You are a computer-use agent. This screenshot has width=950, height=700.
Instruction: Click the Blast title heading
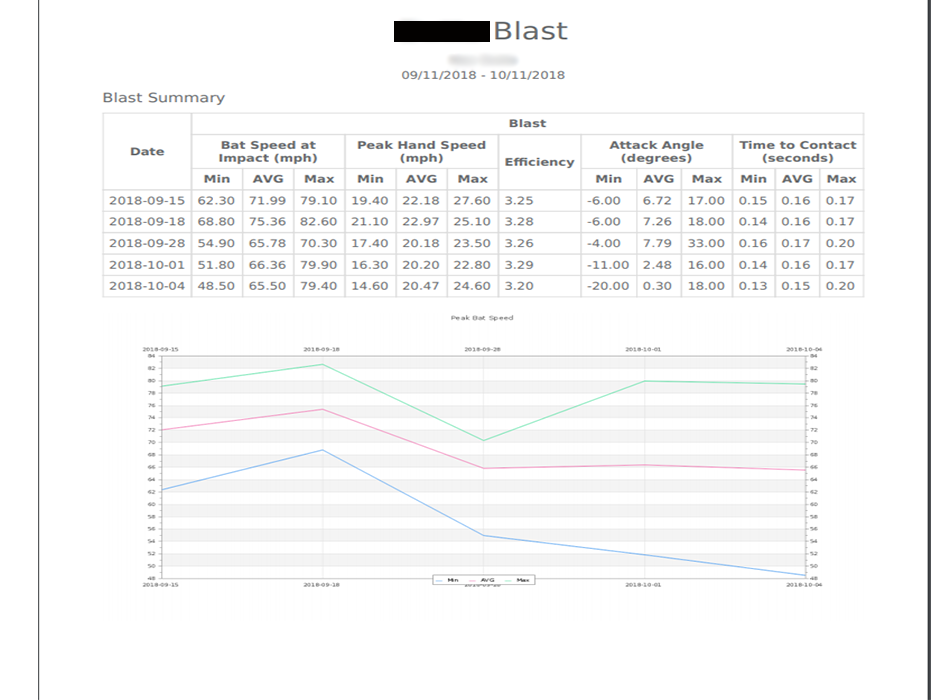tap(530, 31)
